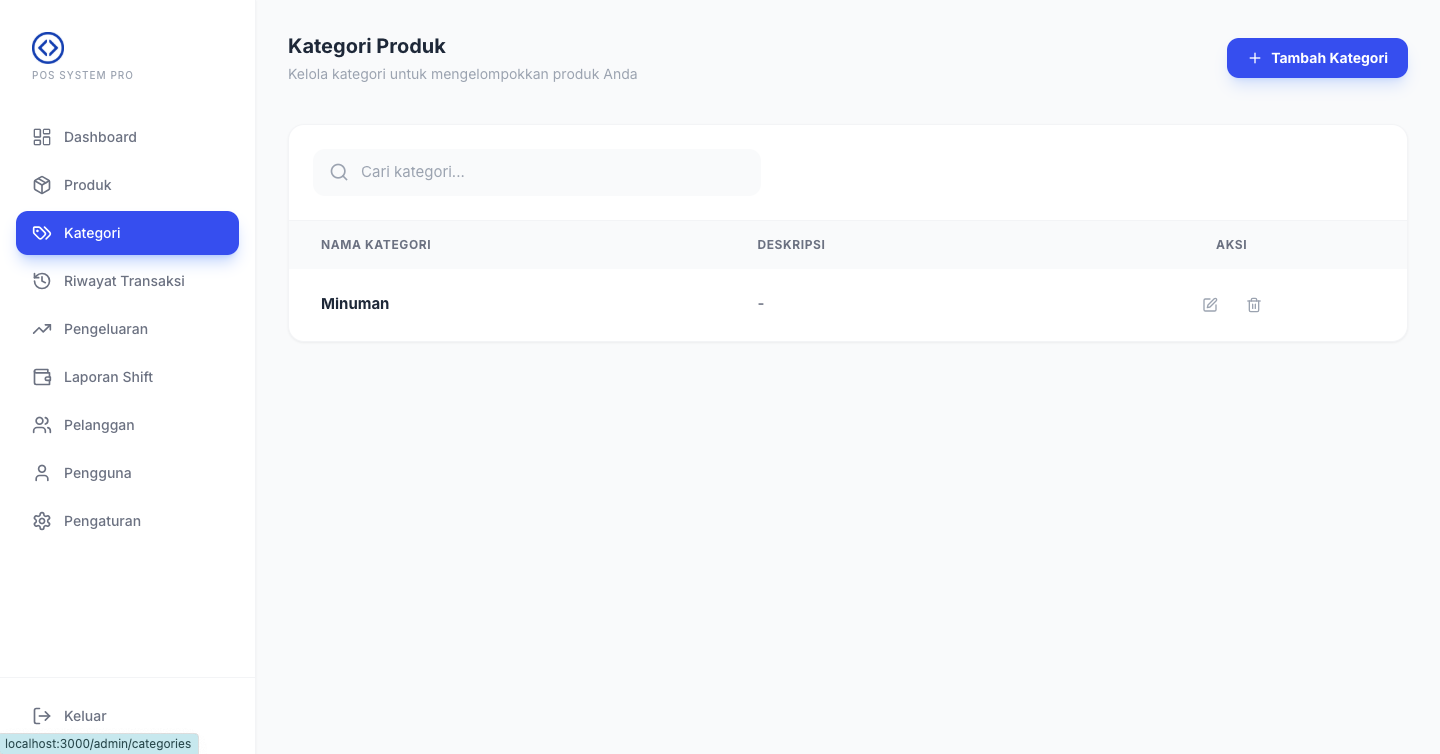
Task: Click the Keluar logout icon
Action: [x=42, y=716]
